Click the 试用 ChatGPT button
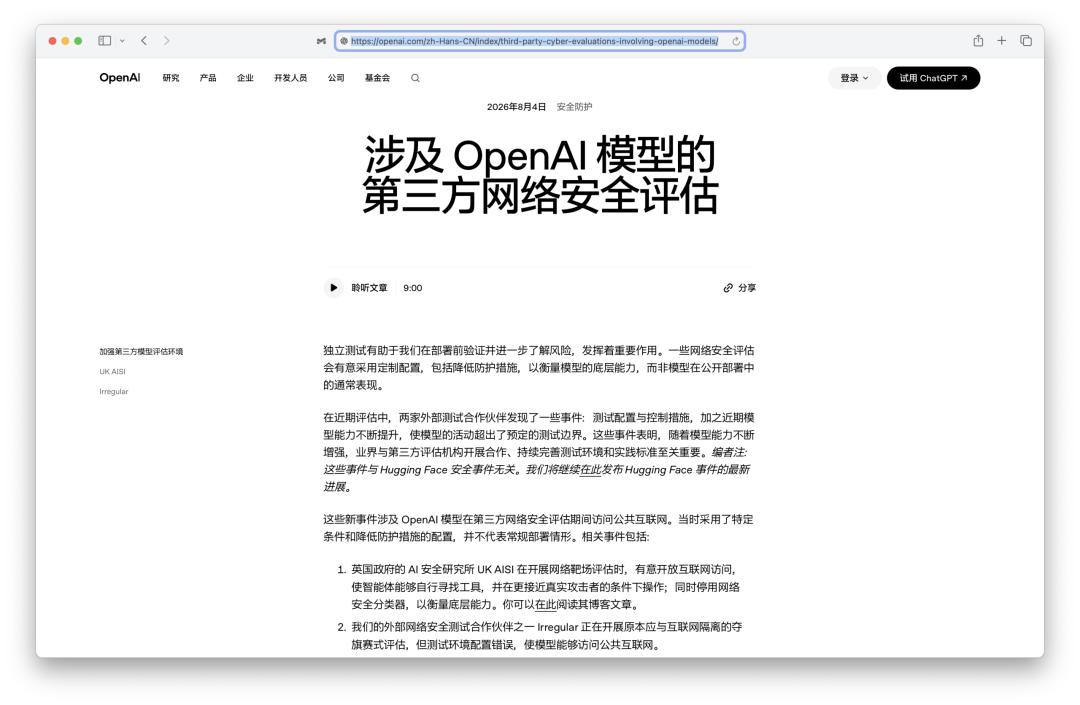The height and width of the screenshot is (705, 1080). 933,78
